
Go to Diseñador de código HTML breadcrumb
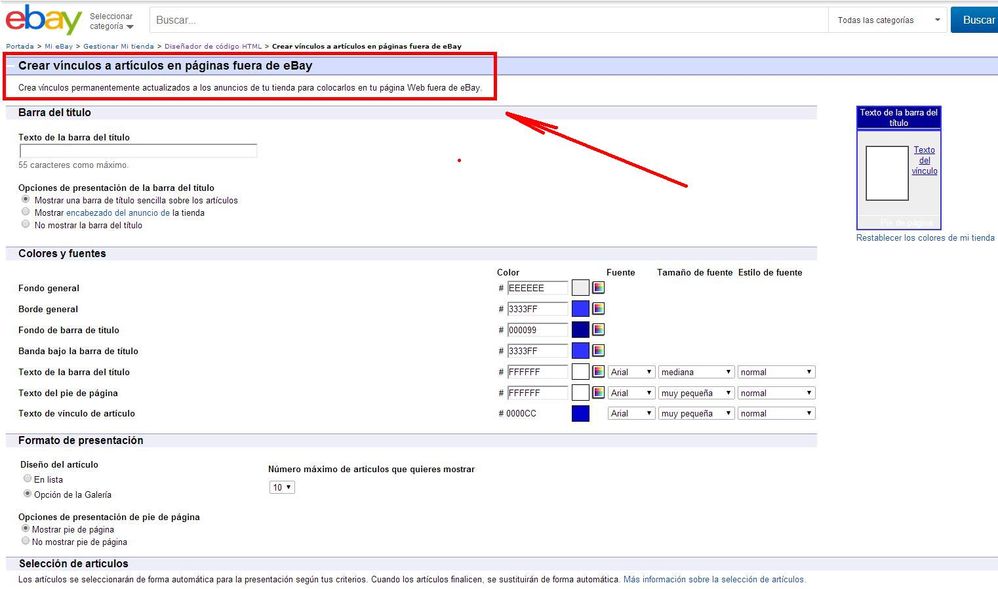coord(213,46)
